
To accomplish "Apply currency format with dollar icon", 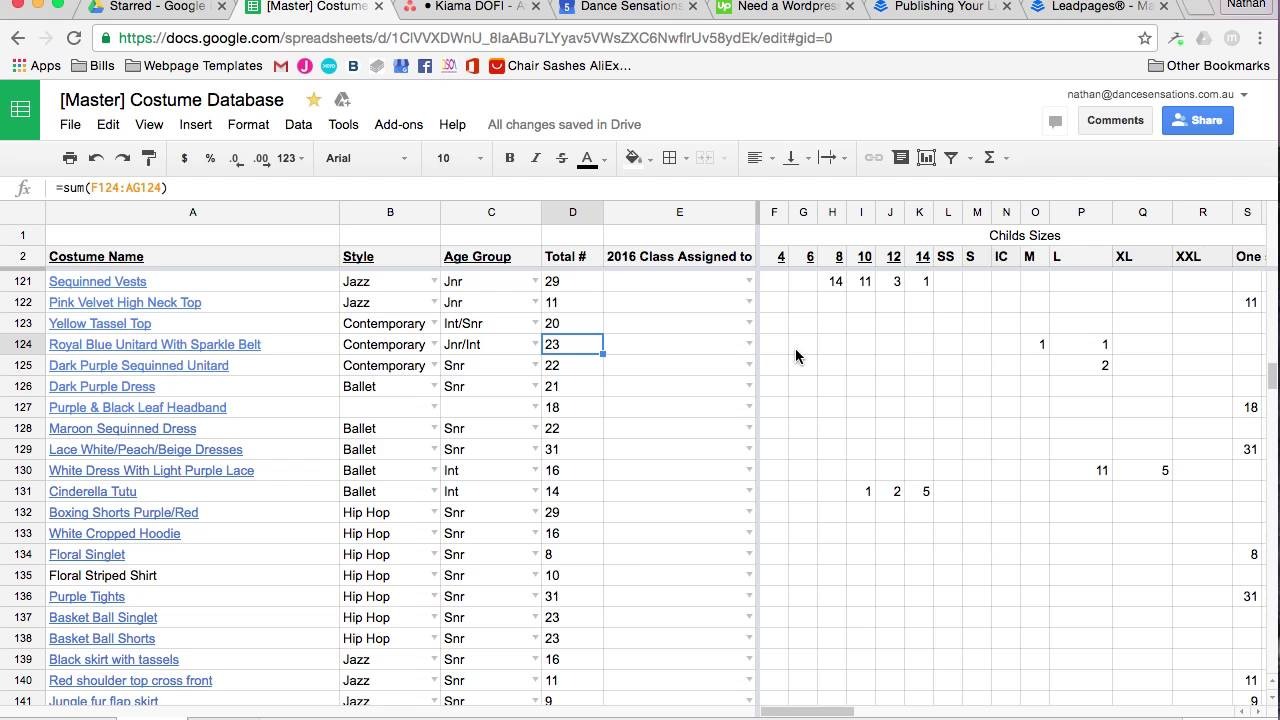I will 183,157.
